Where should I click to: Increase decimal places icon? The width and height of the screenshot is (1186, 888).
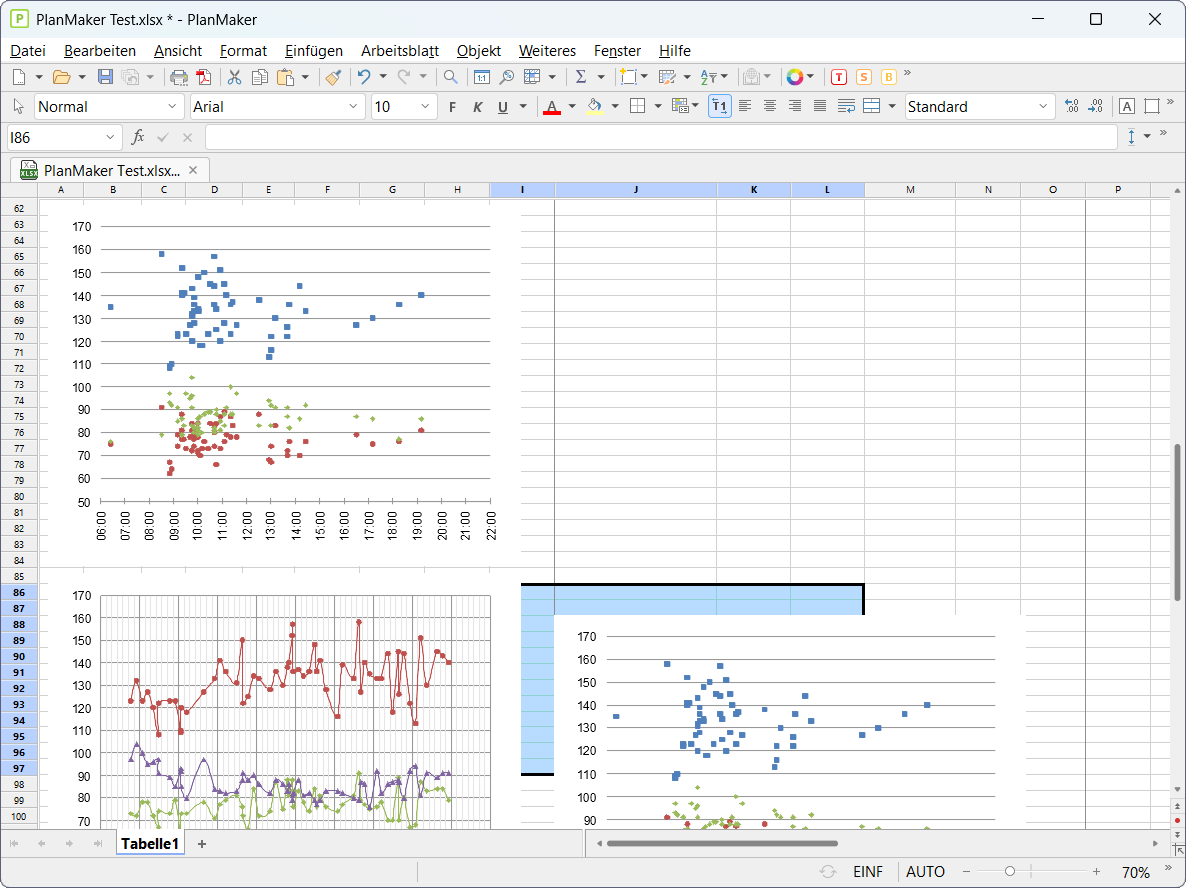(x=1071, y=107)
